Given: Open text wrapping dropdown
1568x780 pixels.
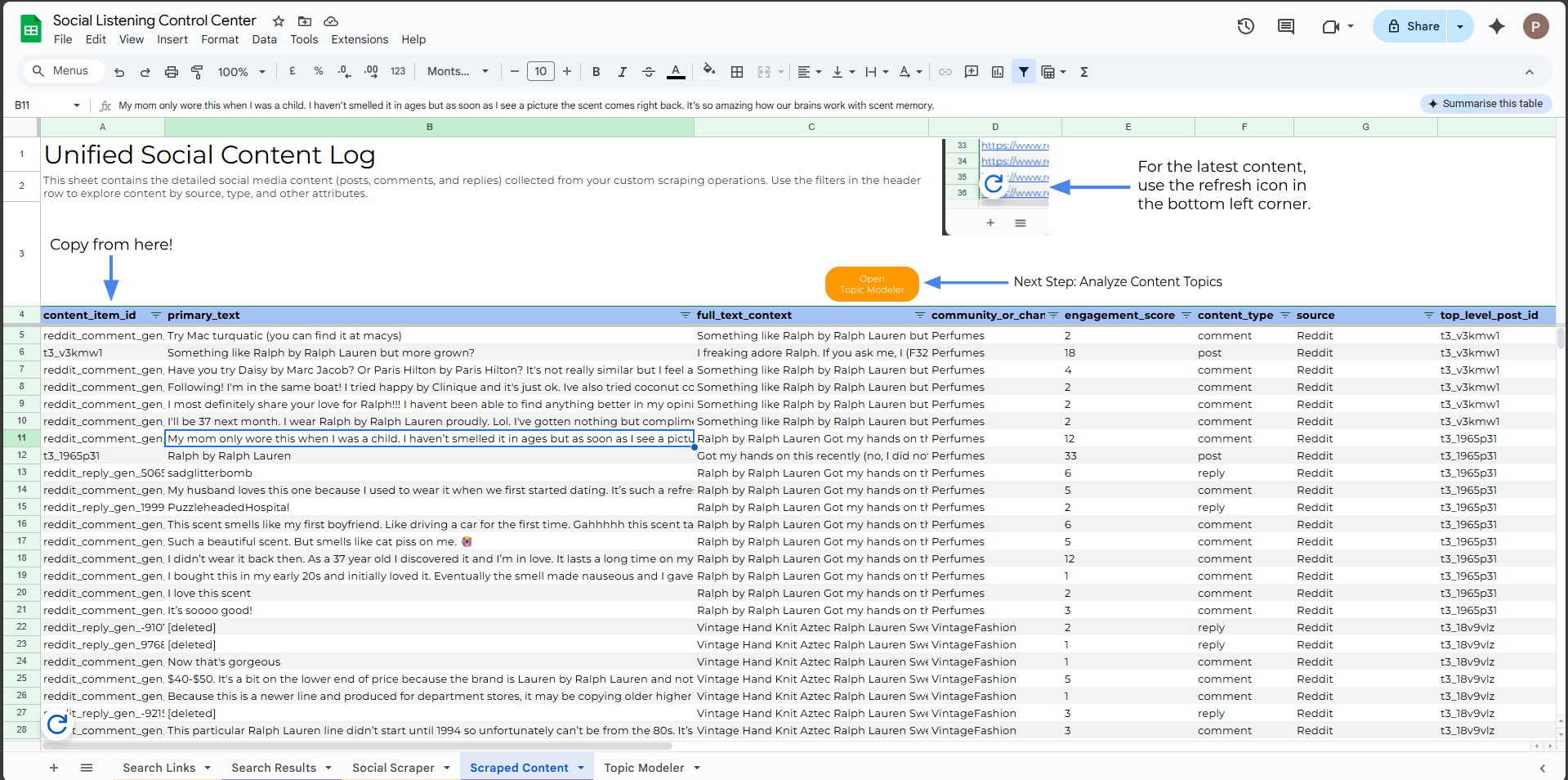Looking at the screenshot, I should click(x=877, y=72).
